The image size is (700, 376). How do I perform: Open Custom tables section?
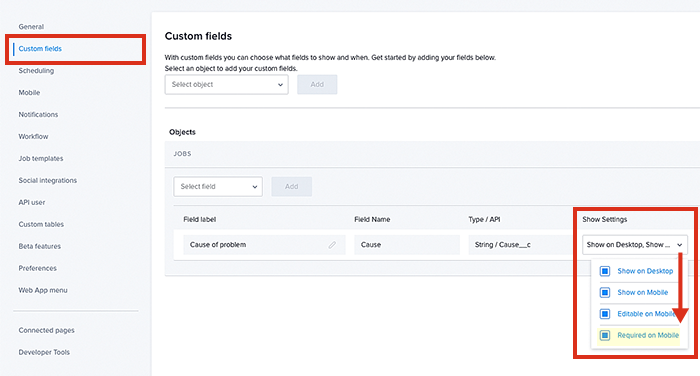click(41, 224)
